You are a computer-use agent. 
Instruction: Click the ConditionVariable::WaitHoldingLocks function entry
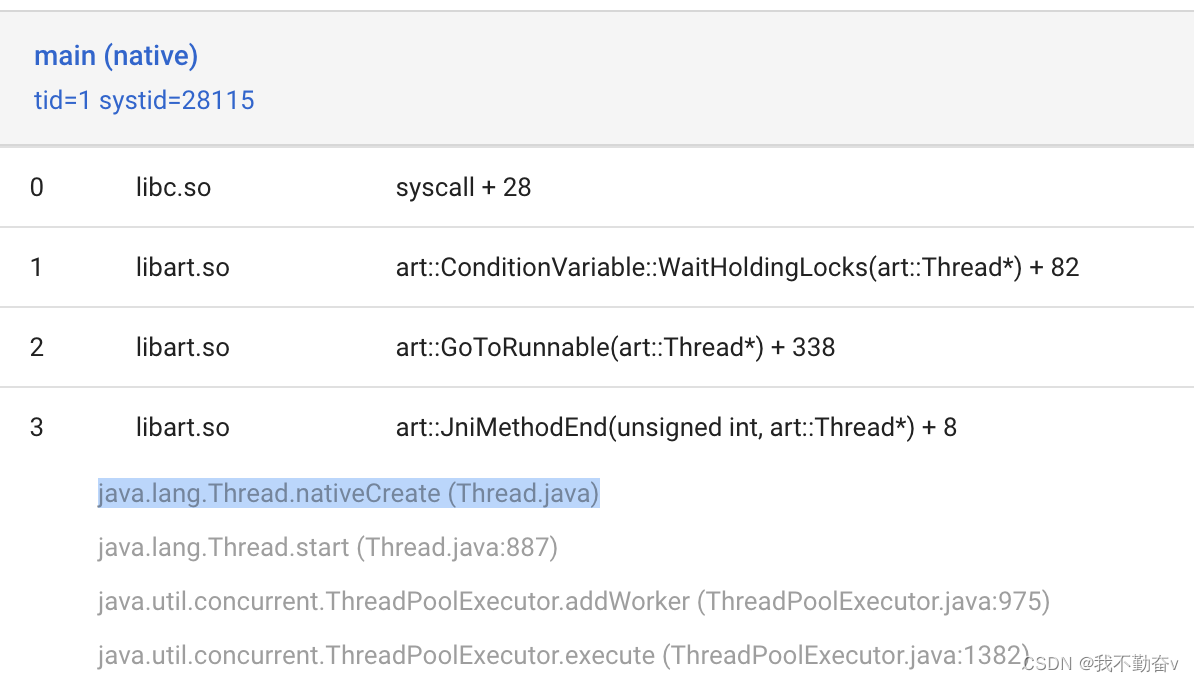point(737,267)
